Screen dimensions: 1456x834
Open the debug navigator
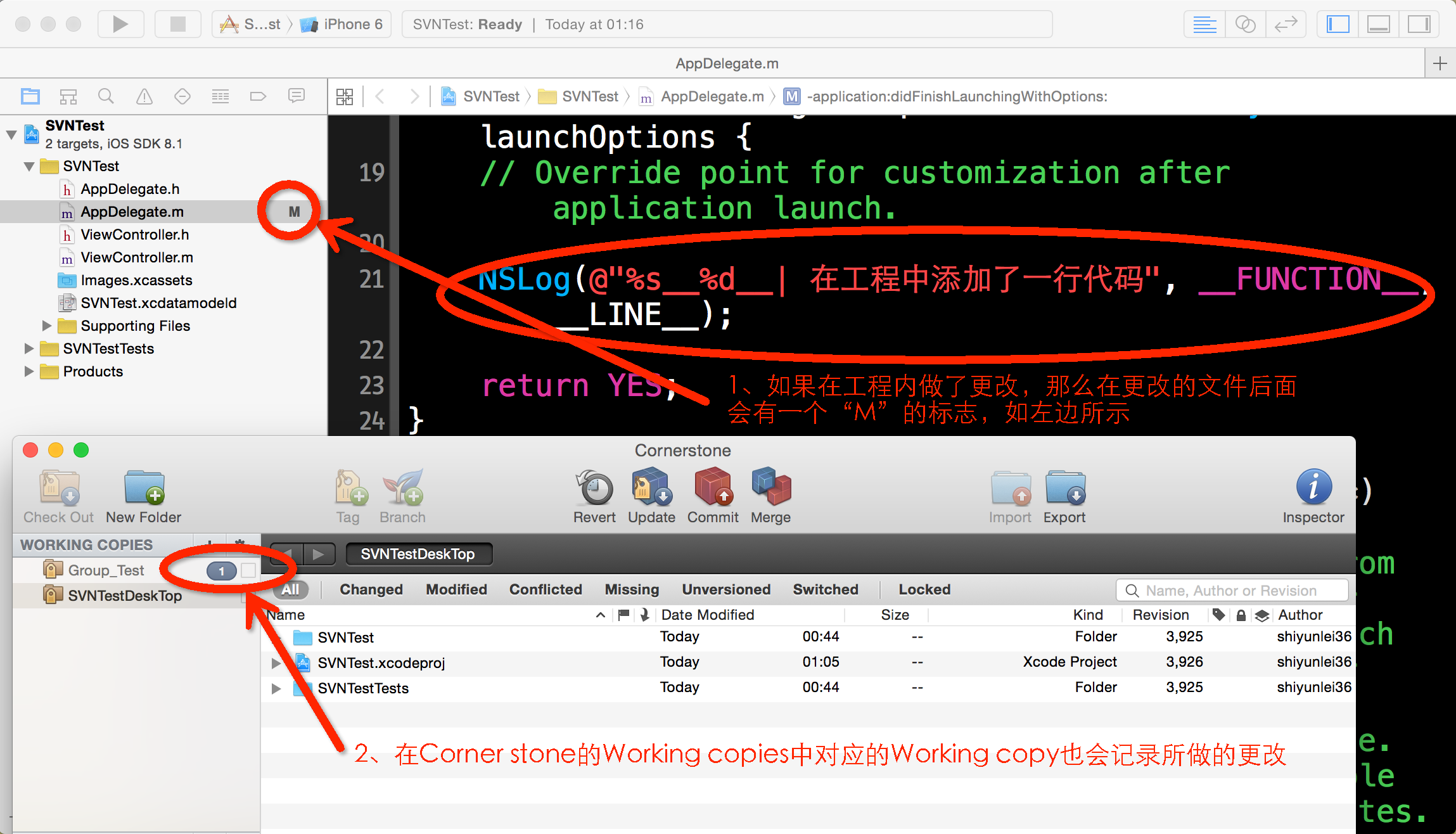[220, 96]
